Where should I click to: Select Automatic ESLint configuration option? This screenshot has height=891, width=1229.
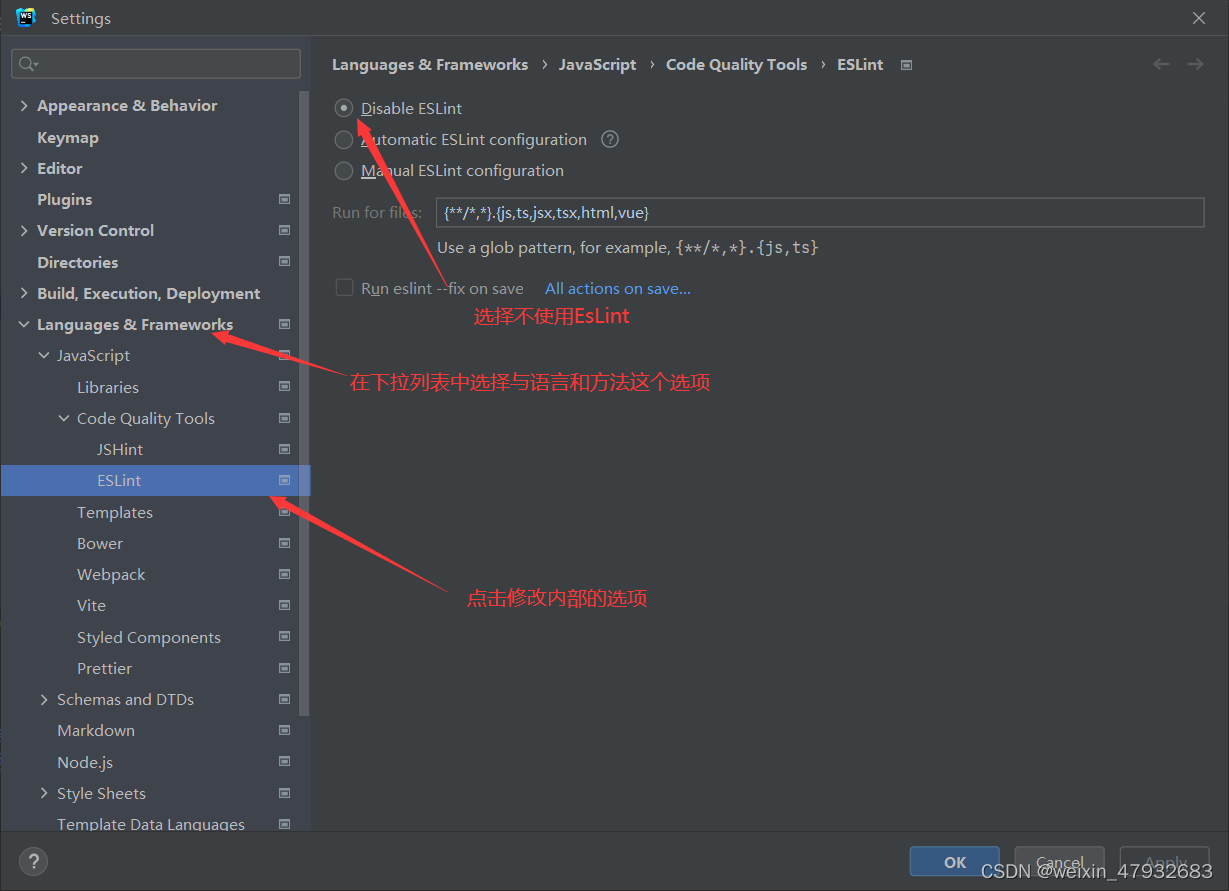tap(344, 139)
